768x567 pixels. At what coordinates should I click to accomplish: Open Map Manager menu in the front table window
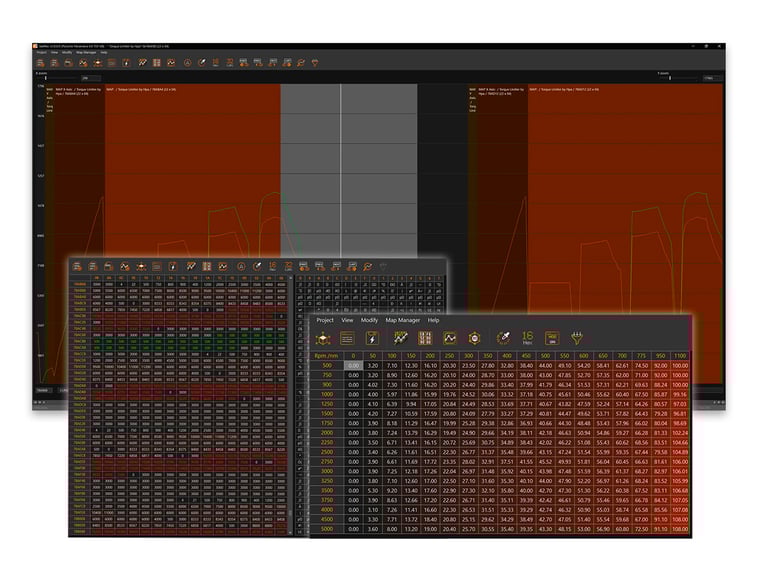[x=403, y=320]
